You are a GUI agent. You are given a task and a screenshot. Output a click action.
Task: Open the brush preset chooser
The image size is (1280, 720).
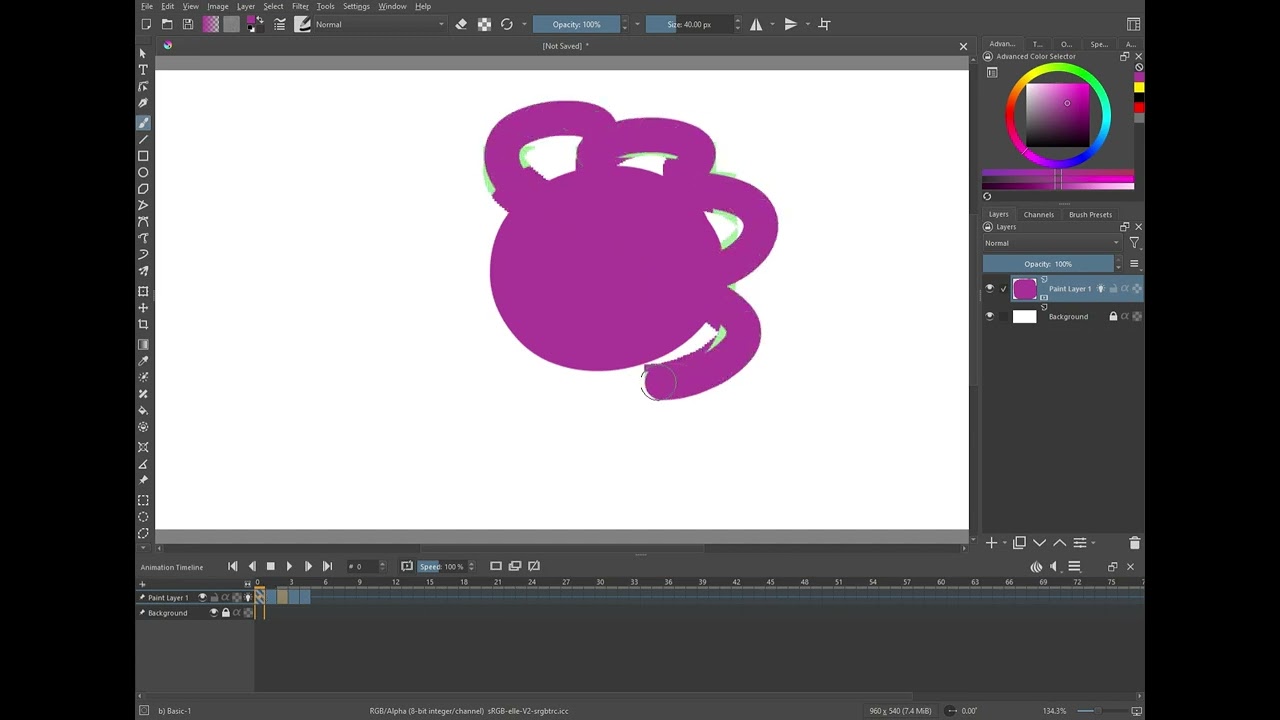(302, 24)
